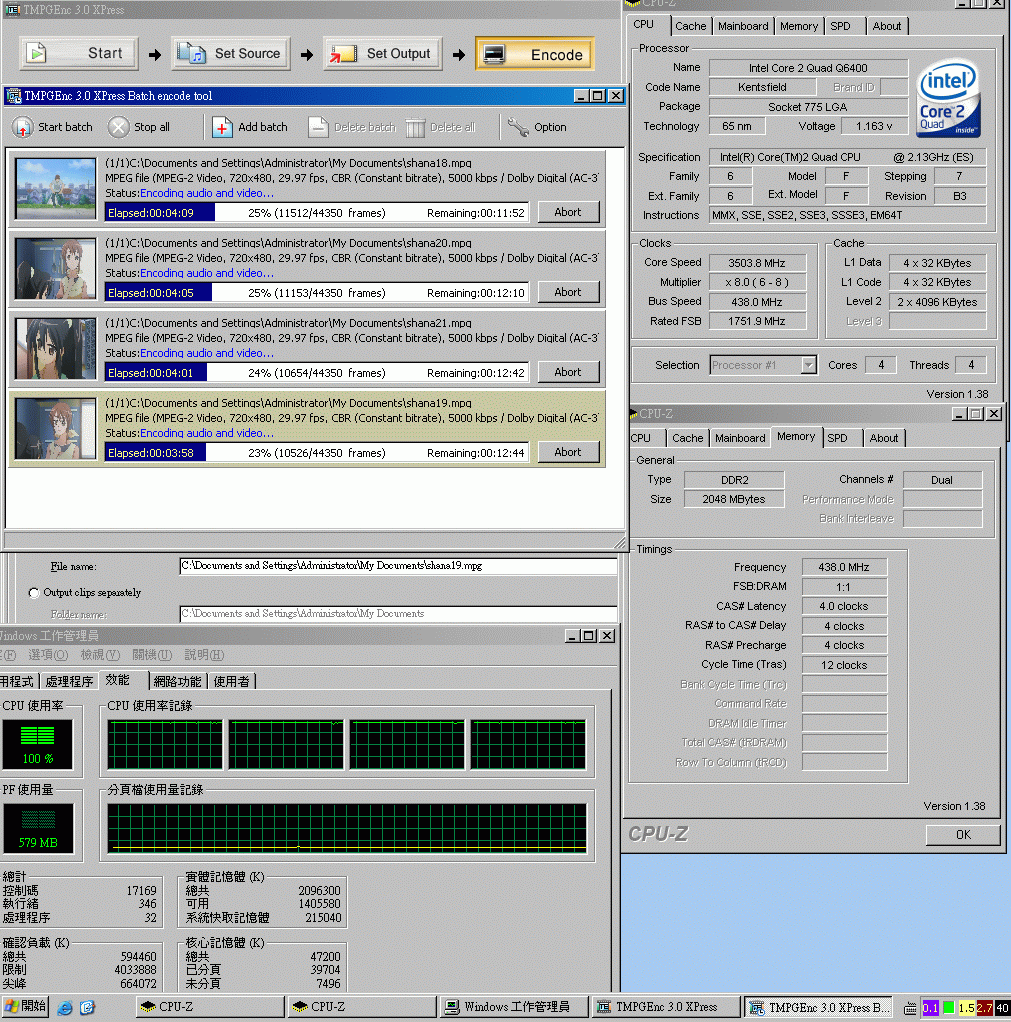Viewport: 1011px width, 1022px height.
Task: Select shana18.mpg thumbnail
Action: 55,188
